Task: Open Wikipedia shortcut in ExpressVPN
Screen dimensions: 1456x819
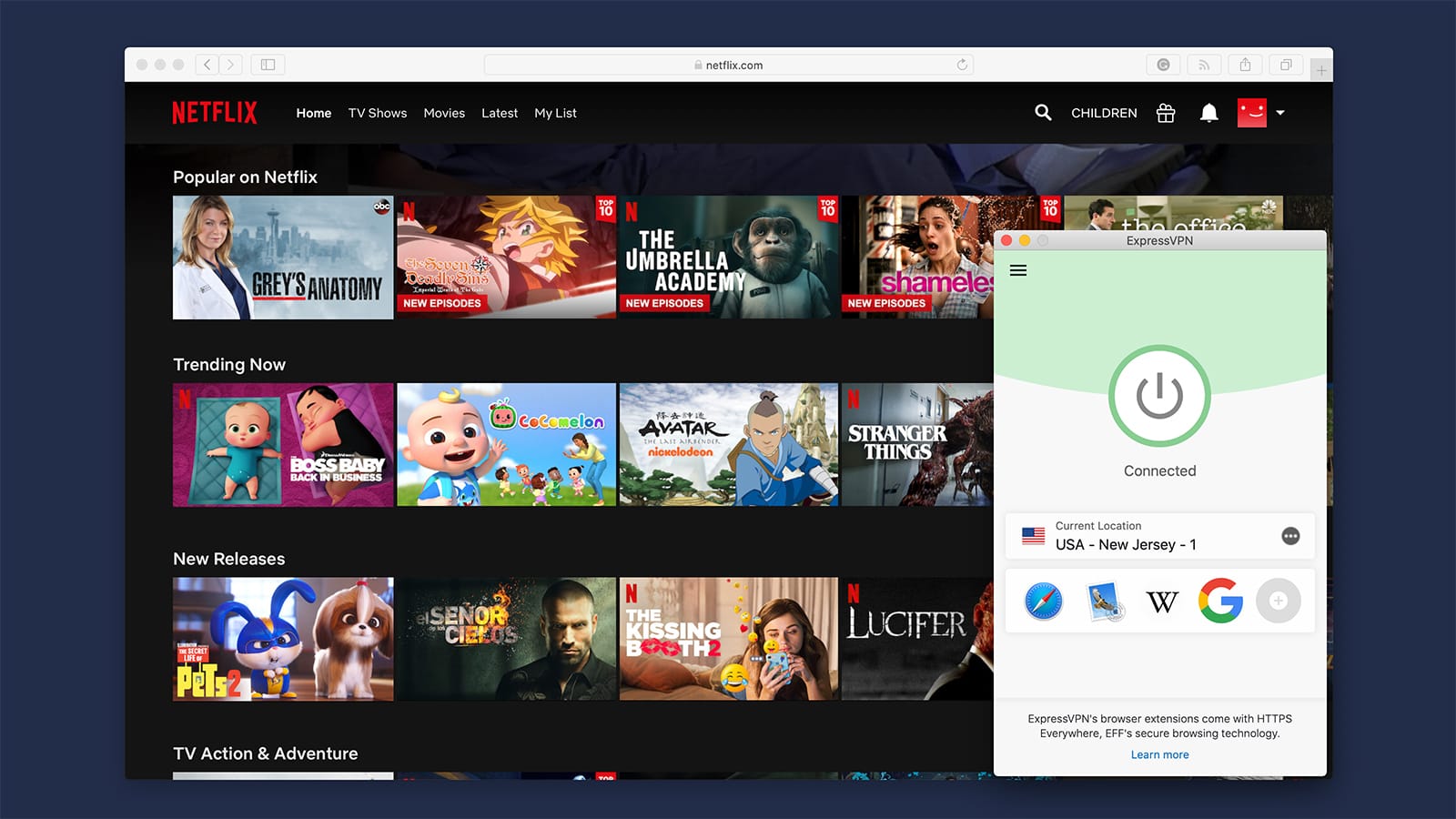Action: click(x=1162, y=602)
